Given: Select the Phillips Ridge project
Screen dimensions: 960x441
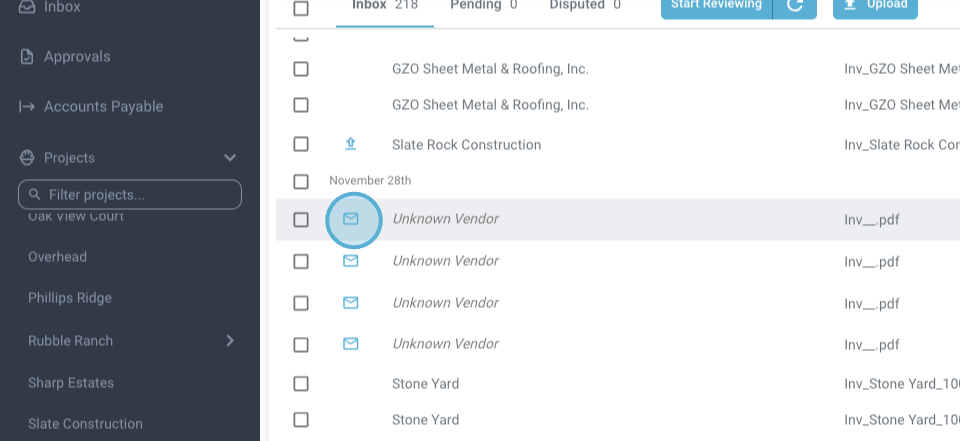Looking at the screenshot, I should tap(70, 298).
